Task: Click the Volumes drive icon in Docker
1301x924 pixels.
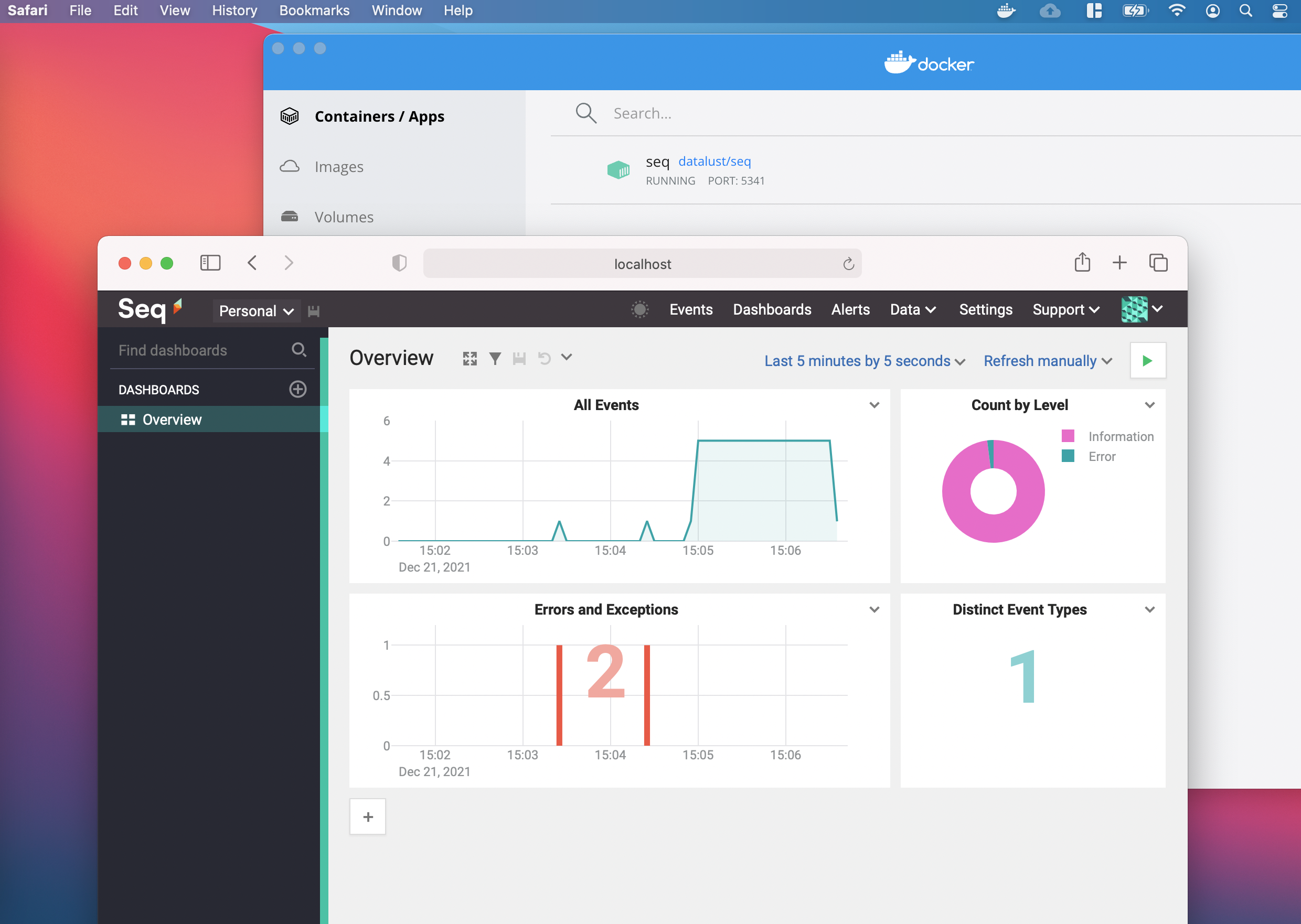Action: tap(290, 216)
